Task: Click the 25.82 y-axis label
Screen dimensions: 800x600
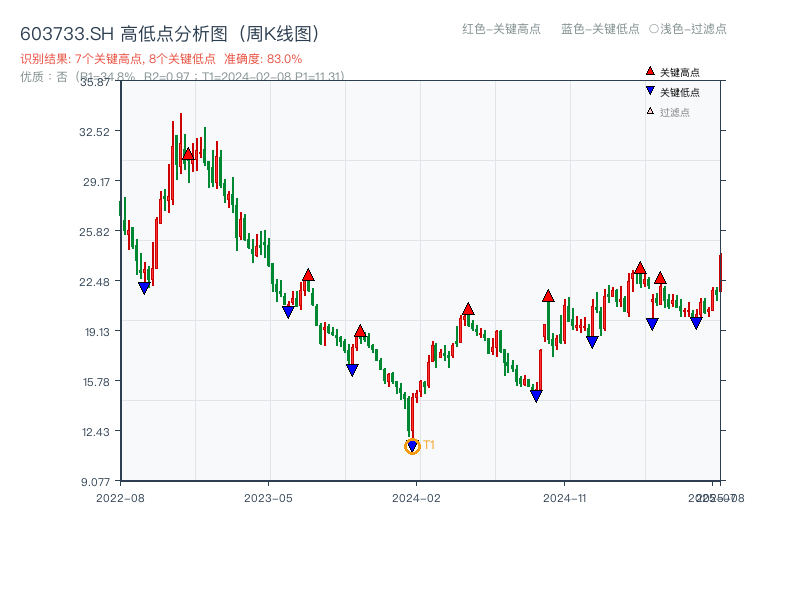Action: 94,232
